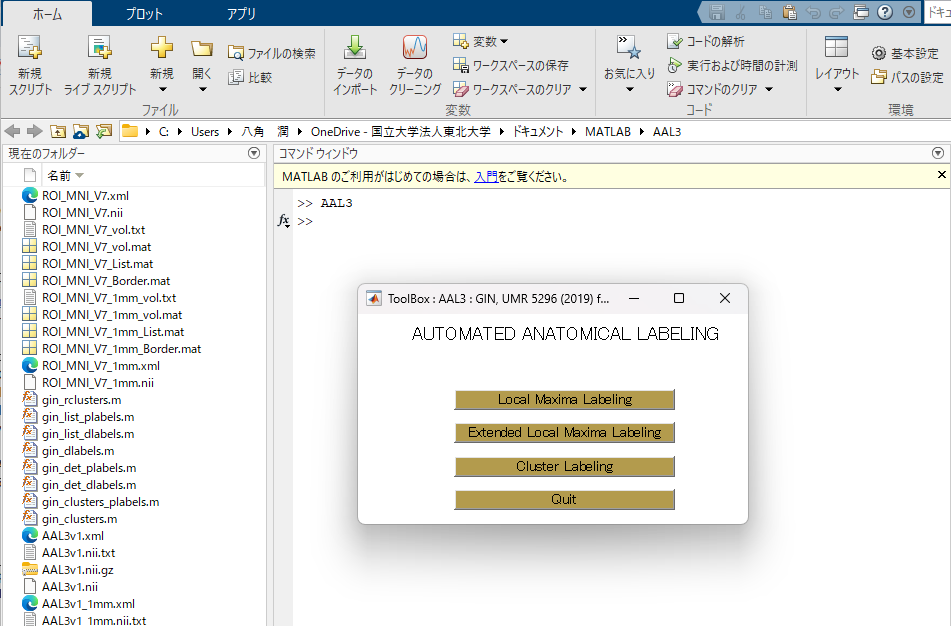Click the Compare (比較) icon
Viewport: 951px width, 626px height.
[236, 77]
